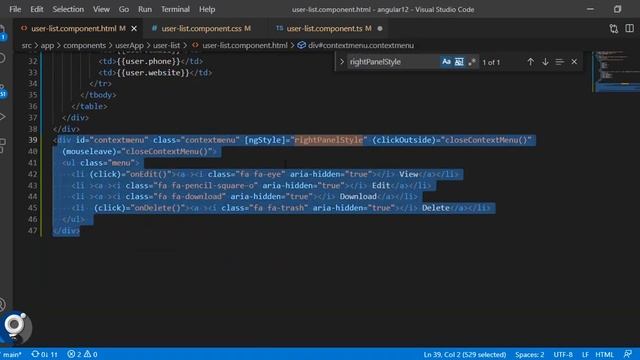Screen dimensions: 640x360
Task: Click the 'main*' branch status item
Action: tap(11, 354)
